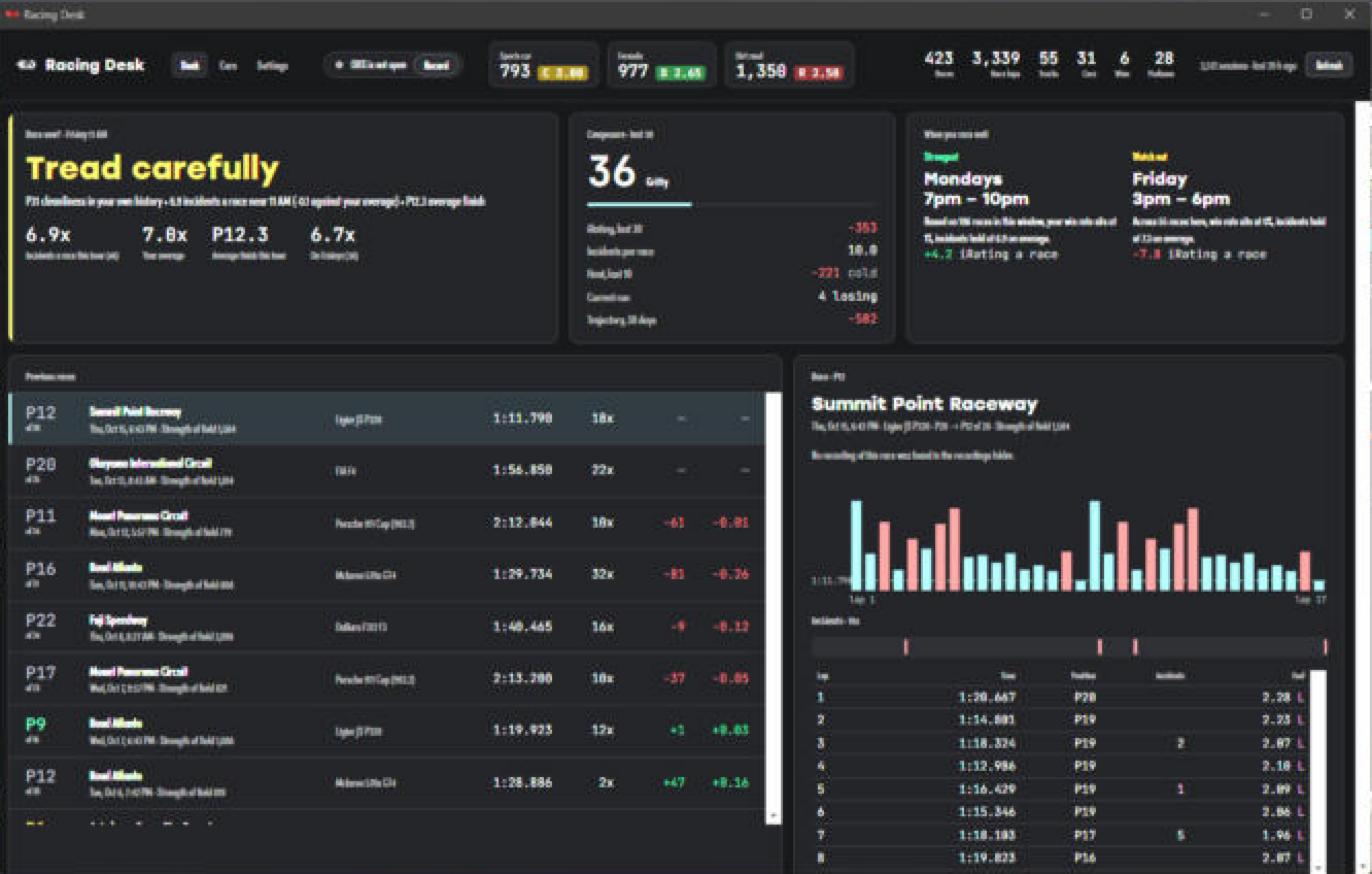
Task: Click lap 3 row time 1:18.324
Action: (x=987, y=743)
